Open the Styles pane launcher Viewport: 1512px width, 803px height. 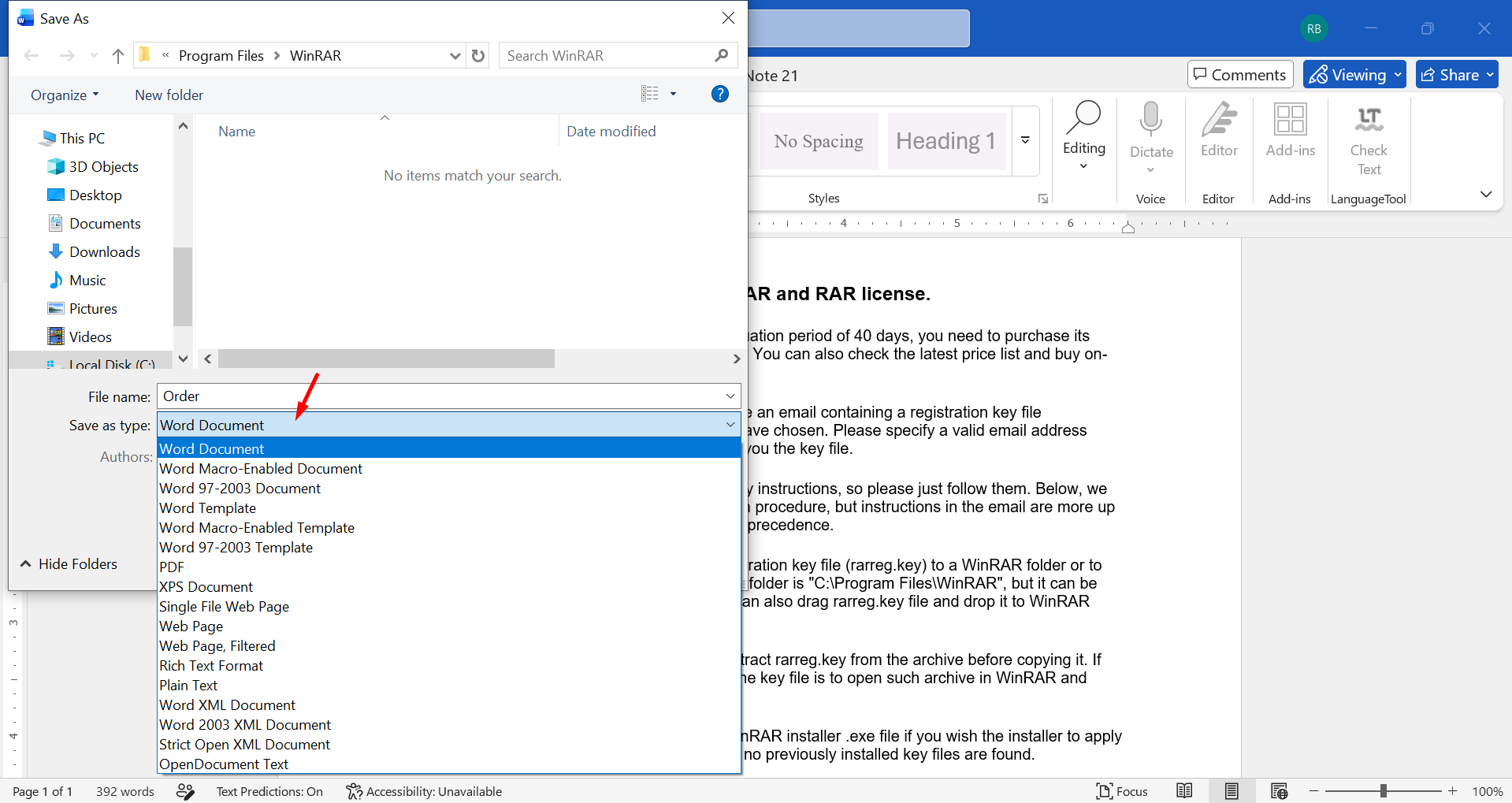coord(1043,199)
